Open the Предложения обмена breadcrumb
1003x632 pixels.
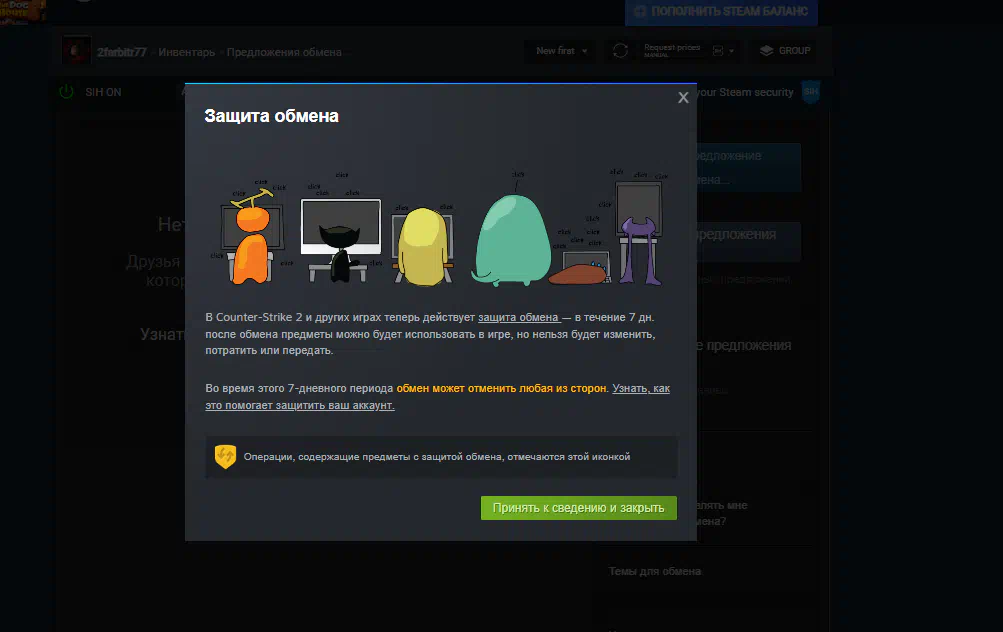click(284, 52)
